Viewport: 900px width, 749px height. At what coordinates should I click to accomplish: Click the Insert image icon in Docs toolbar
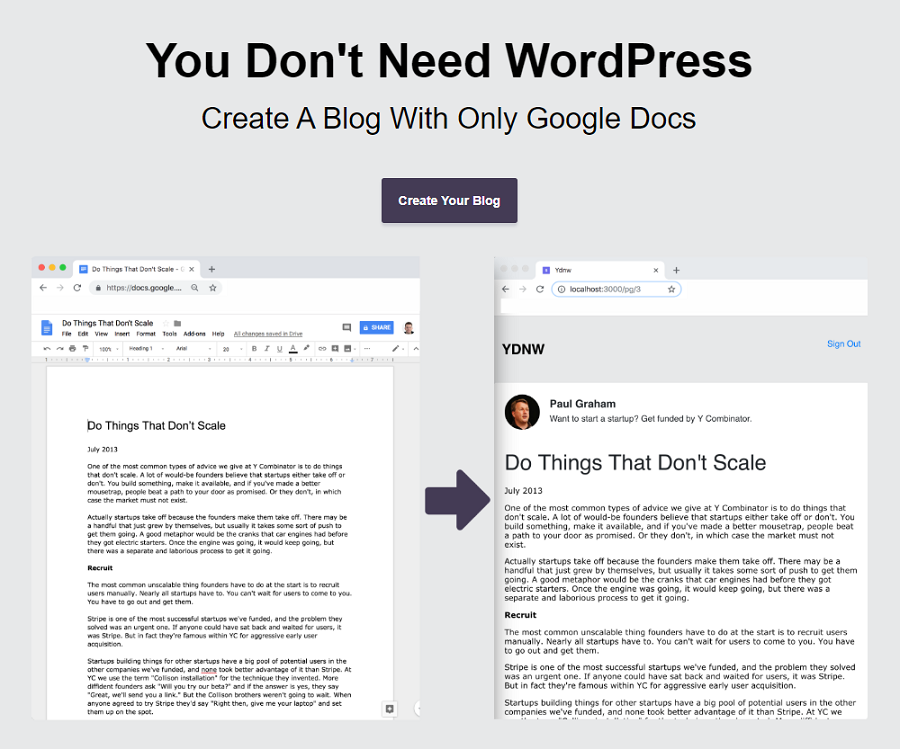tap(349, 348)
